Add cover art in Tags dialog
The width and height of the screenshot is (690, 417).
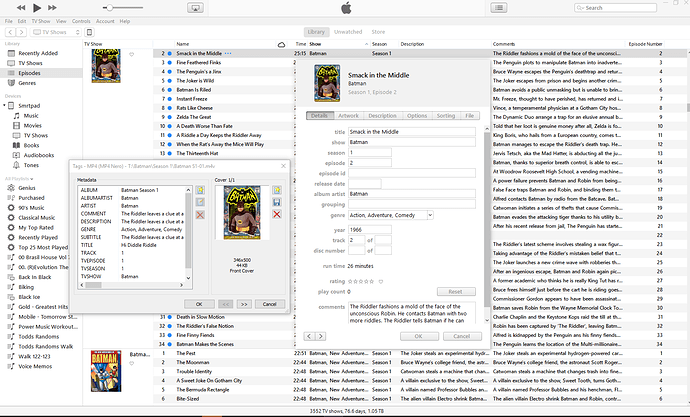[x=277, y=190]
